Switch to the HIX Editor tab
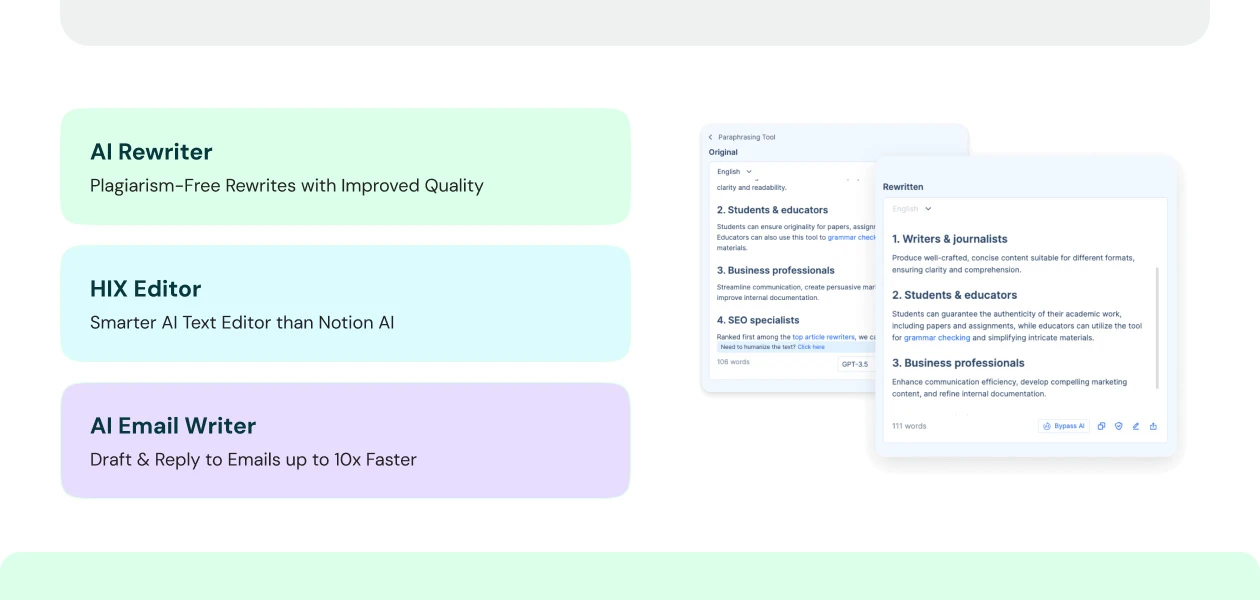The width and height of the screenshot is (1260, 600). point(345,304)
